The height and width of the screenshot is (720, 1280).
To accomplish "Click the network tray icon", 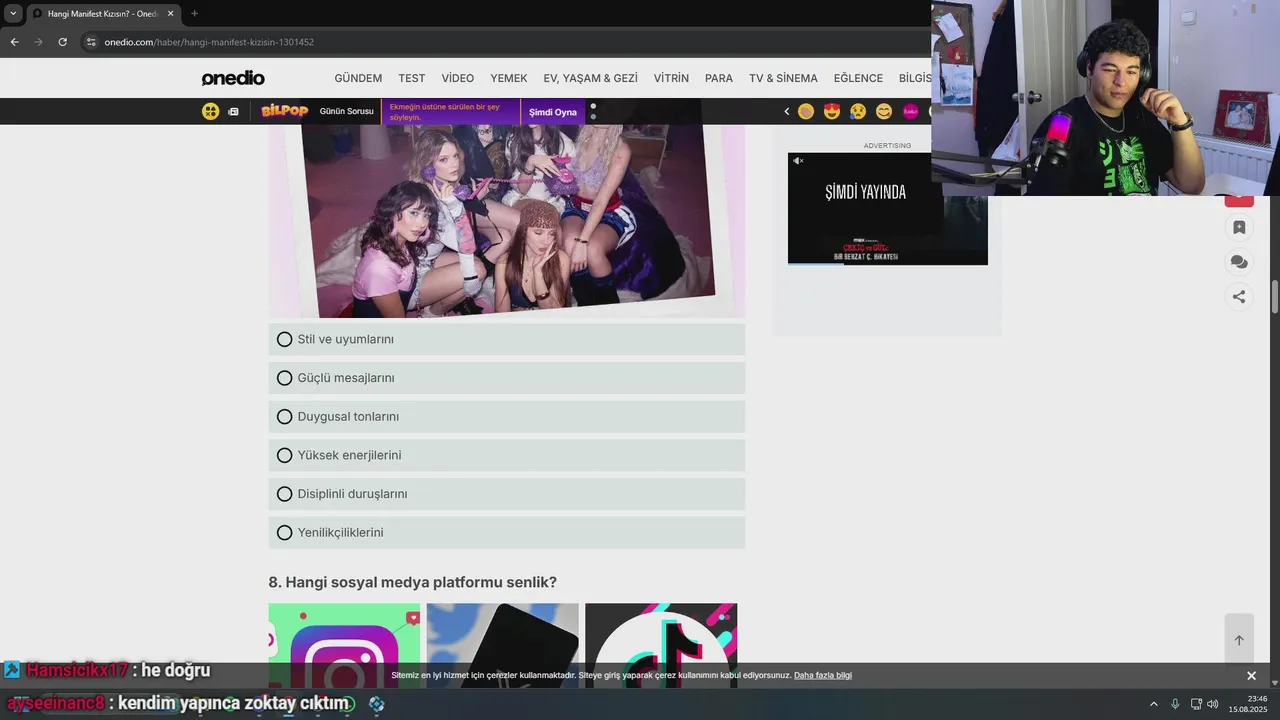I will click(x=1196, y=704).
